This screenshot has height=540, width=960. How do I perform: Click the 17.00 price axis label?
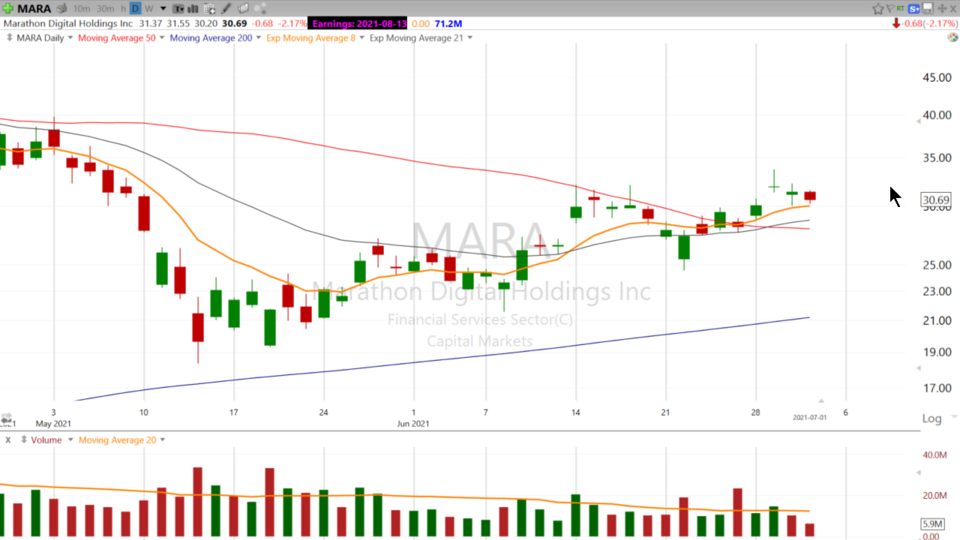coord(937,388)
